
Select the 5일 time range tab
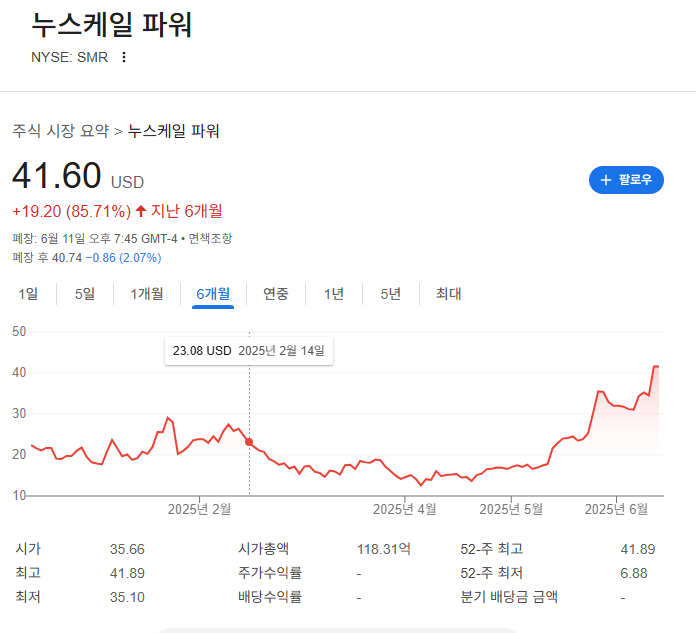tap(85, 294)
